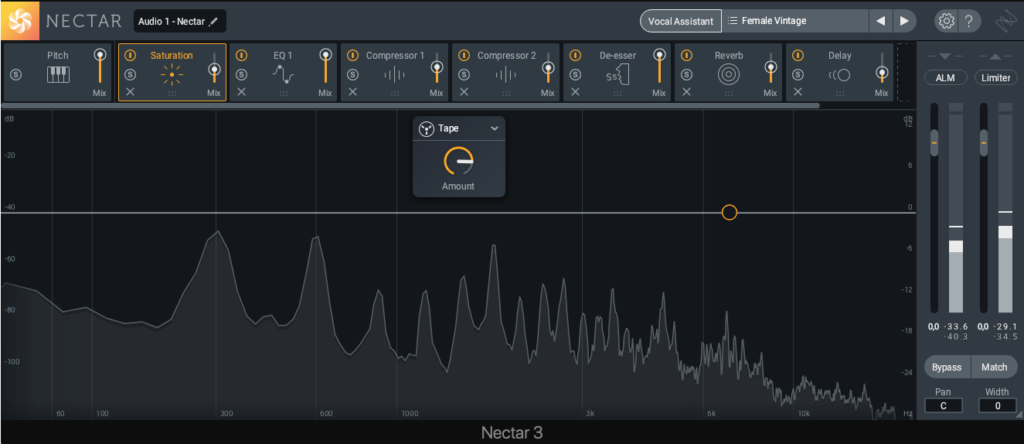The width and height of the screenshot is (1024, 444).
Task: Click the -33.6 input level readout
Action: click(956, 326)
